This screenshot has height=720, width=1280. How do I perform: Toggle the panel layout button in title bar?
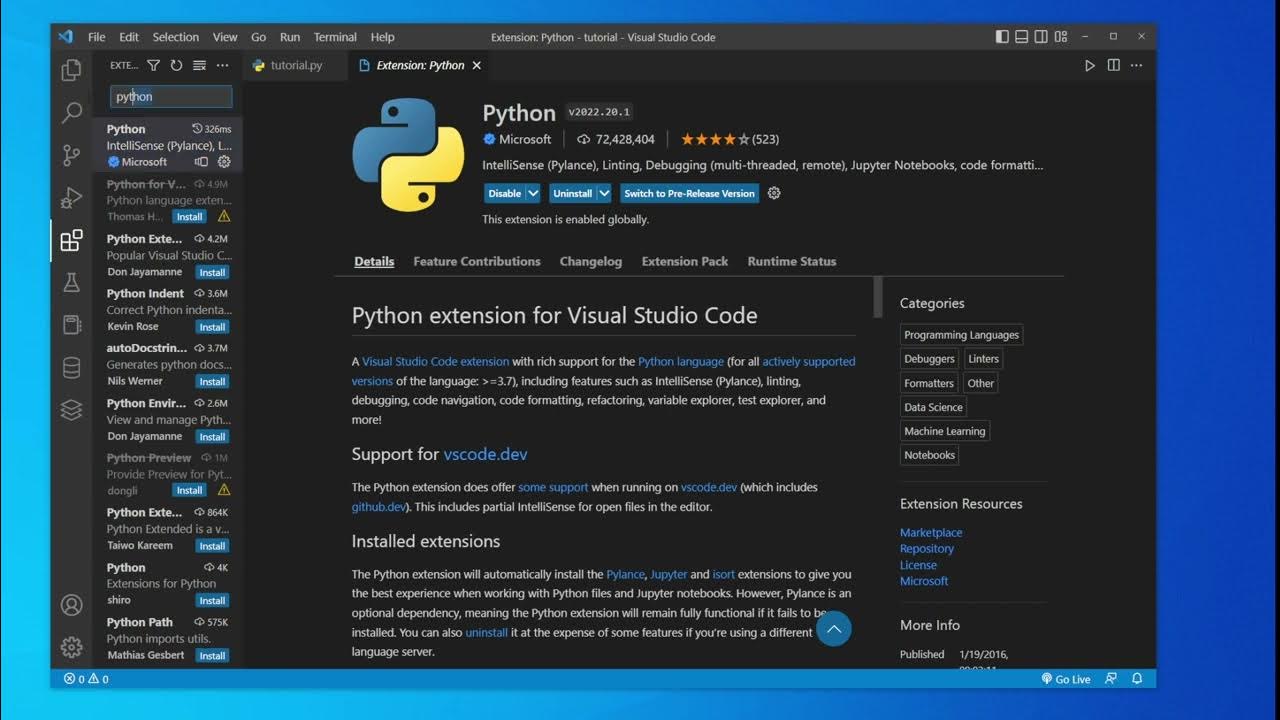(x=1022, y=37)
